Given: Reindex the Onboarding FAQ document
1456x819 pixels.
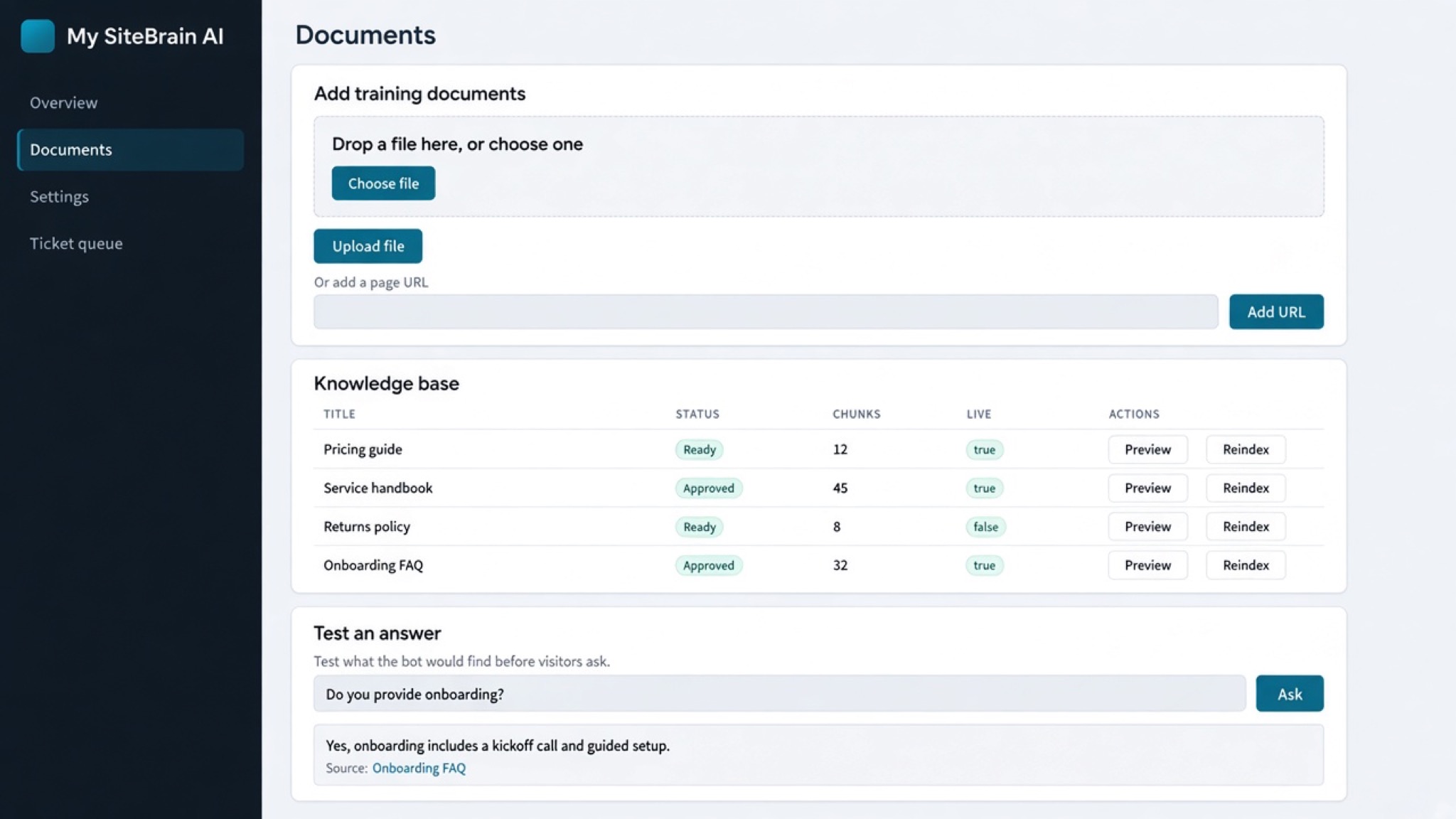Looking at the screenshot, I should click(1246, 565).
